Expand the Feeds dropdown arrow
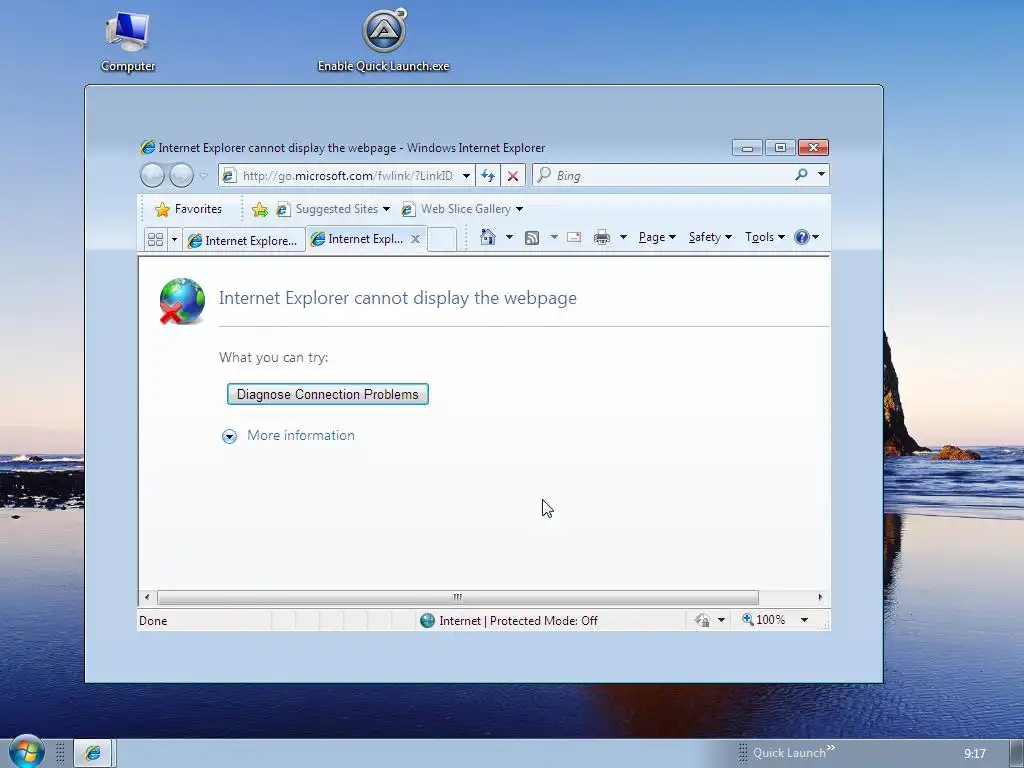This screenshot has width=1024, height=768. 554,237
